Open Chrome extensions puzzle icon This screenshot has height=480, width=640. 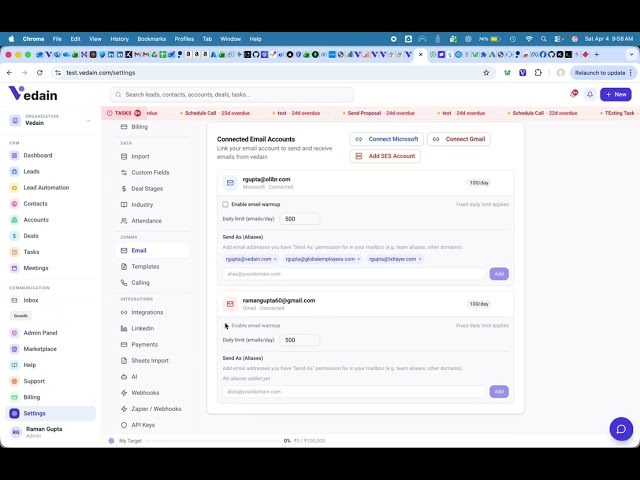538,73
